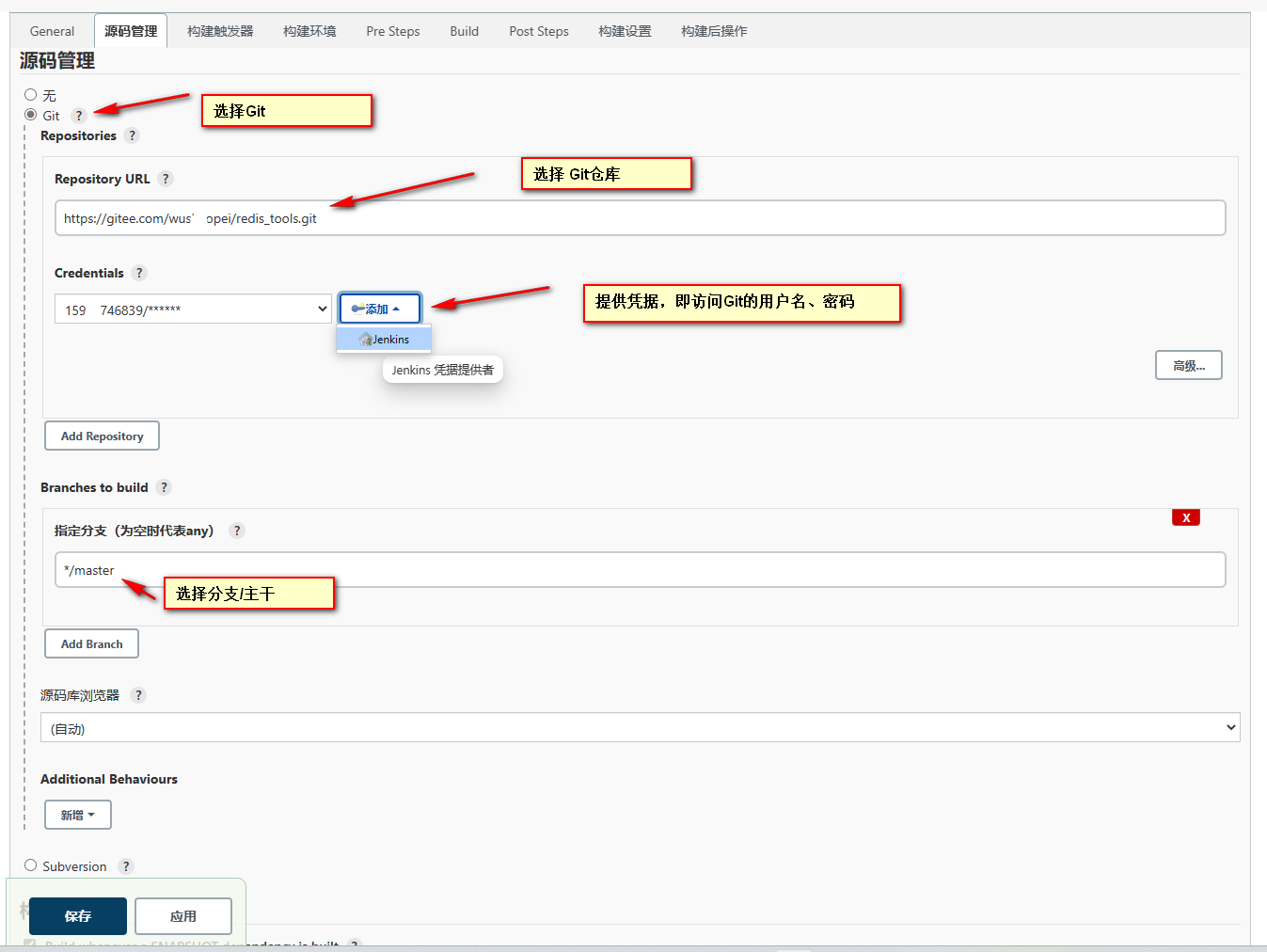Click the Add Repository button

click(x=102, y=436)
